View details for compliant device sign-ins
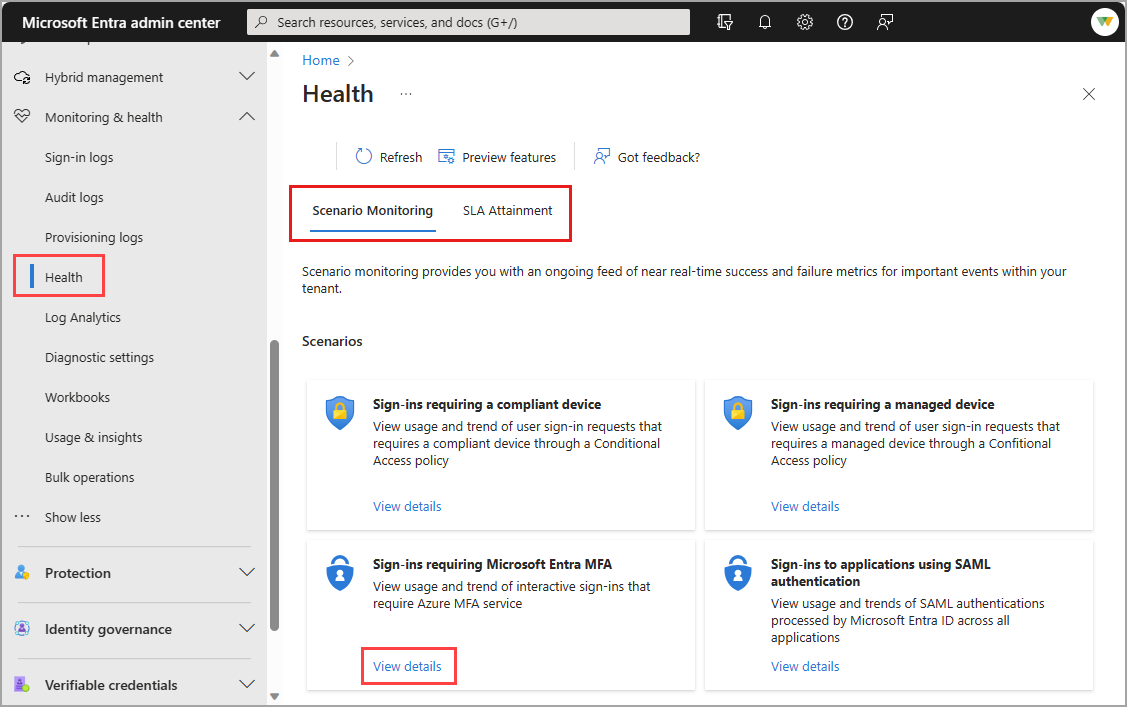The width and height of the screenshot is (1127, 707). click(x=407, y=507)
